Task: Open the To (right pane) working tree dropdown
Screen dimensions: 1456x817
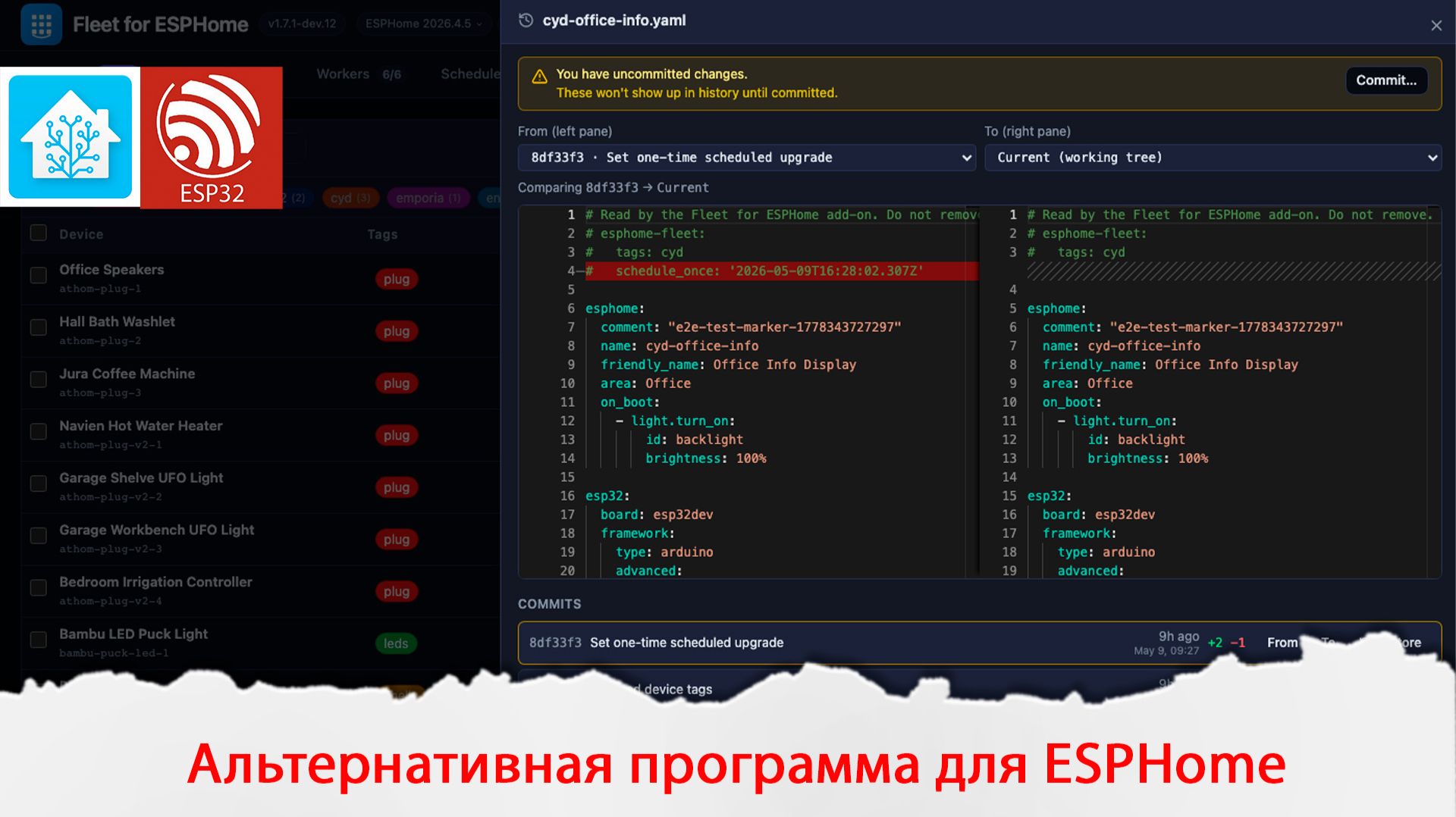Action: [x=1213, y=158]
